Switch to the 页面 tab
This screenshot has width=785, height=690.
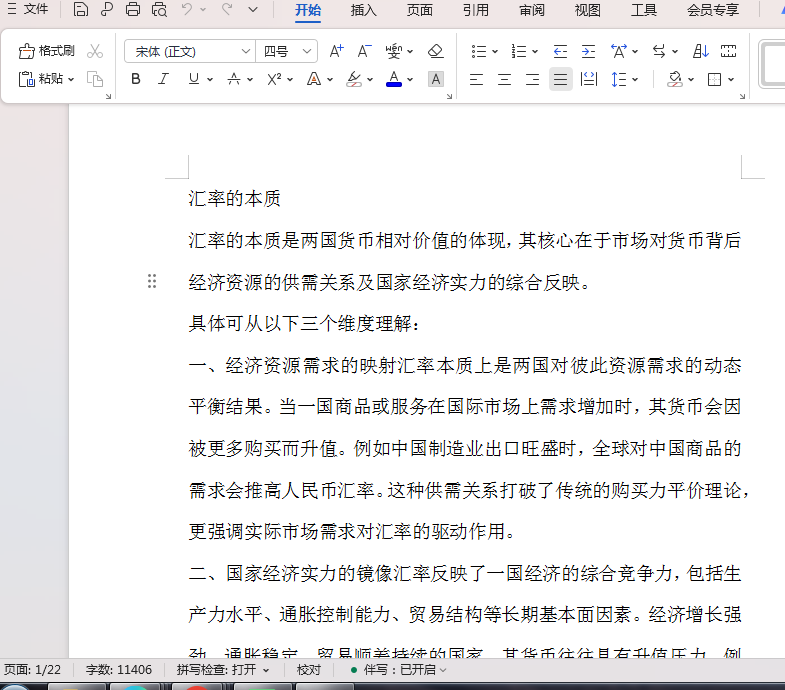click(x=420, y=10)
